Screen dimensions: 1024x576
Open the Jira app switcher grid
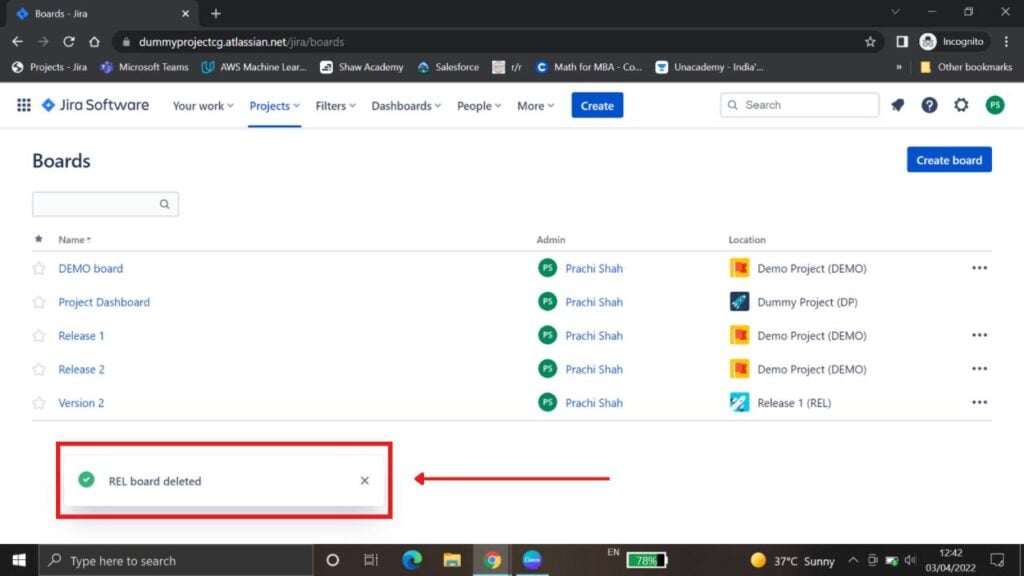pos(24,105)
